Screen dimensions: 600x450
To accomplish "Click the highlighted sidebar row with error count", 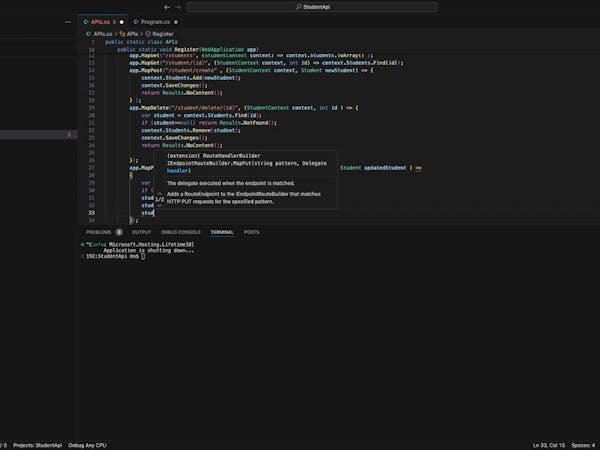I will click(x=38, y=134).
